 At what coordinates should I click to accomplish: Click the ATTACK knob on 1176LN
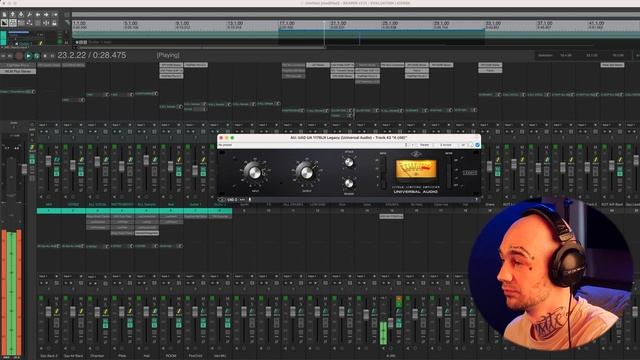(349, 162)
